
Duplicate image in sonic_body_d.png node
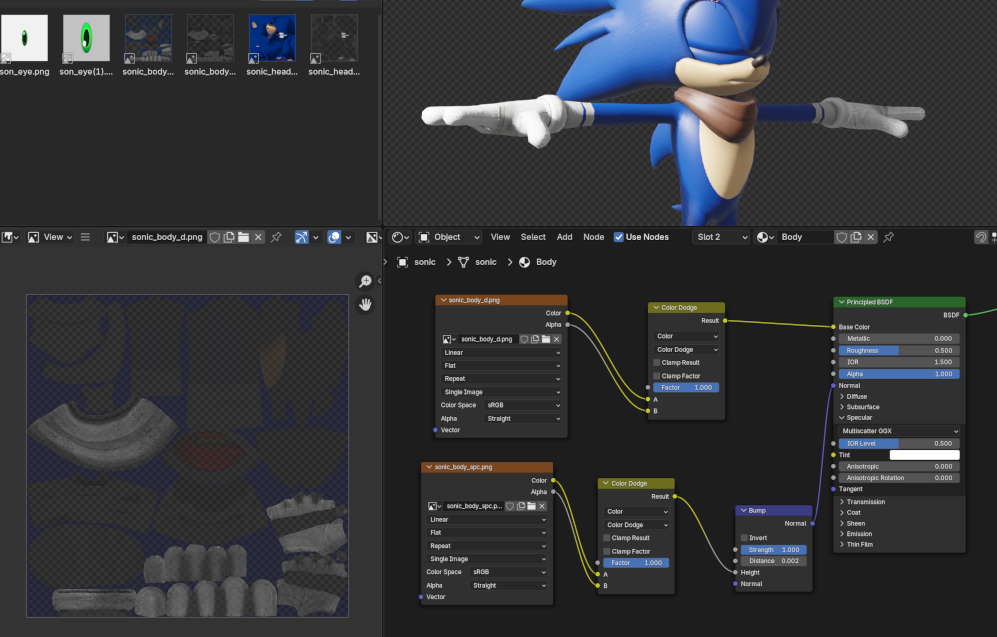[535, 339]
